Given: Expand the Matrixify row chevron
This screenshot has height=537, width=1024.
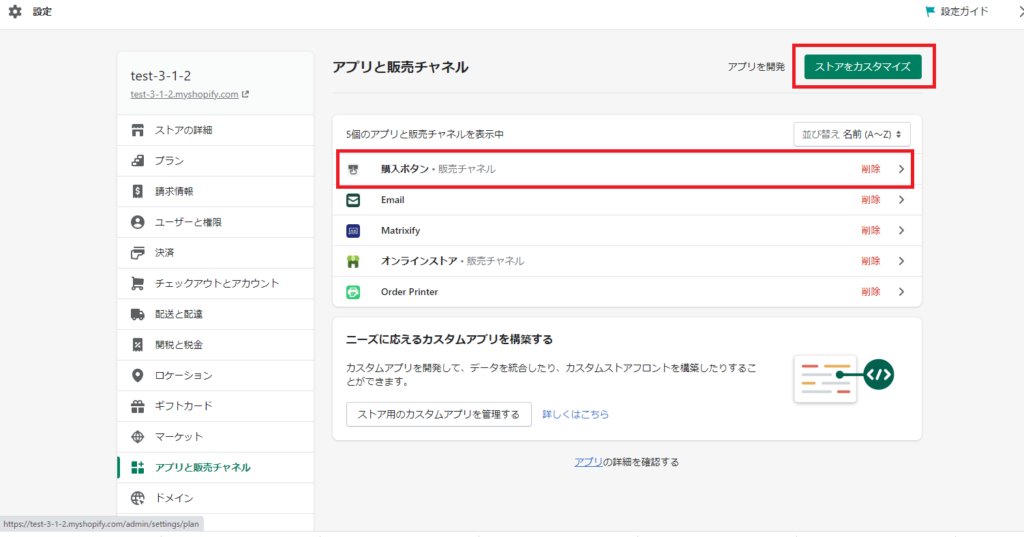Looking at the screenshot, I should (901, 231).
